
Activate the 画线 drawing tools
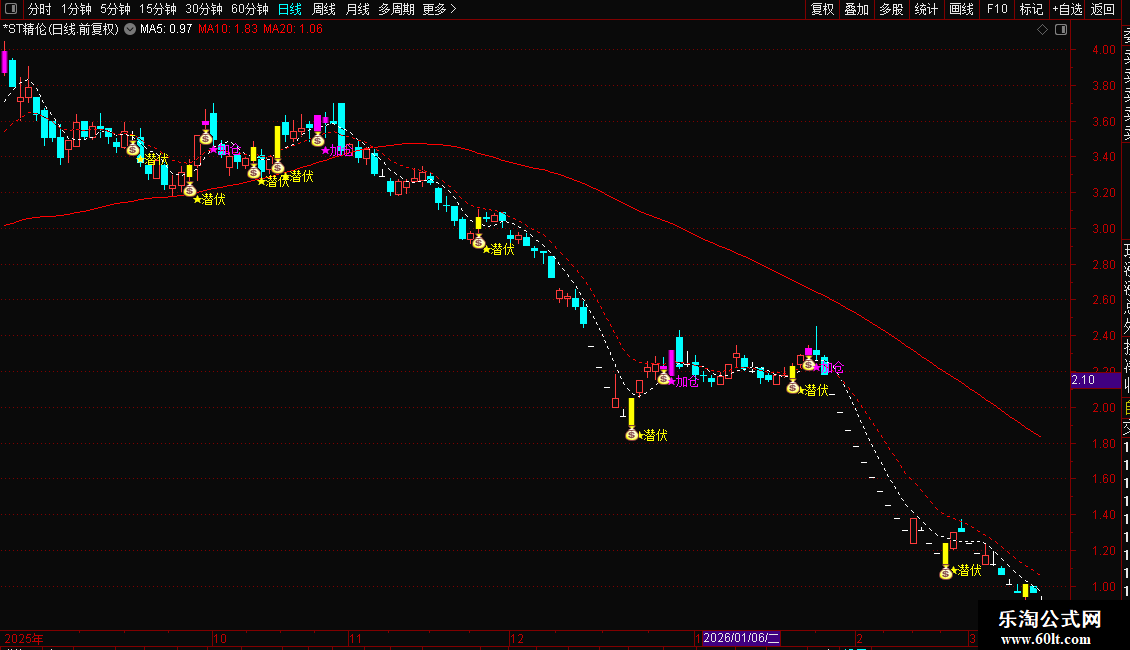pos(961,9)
